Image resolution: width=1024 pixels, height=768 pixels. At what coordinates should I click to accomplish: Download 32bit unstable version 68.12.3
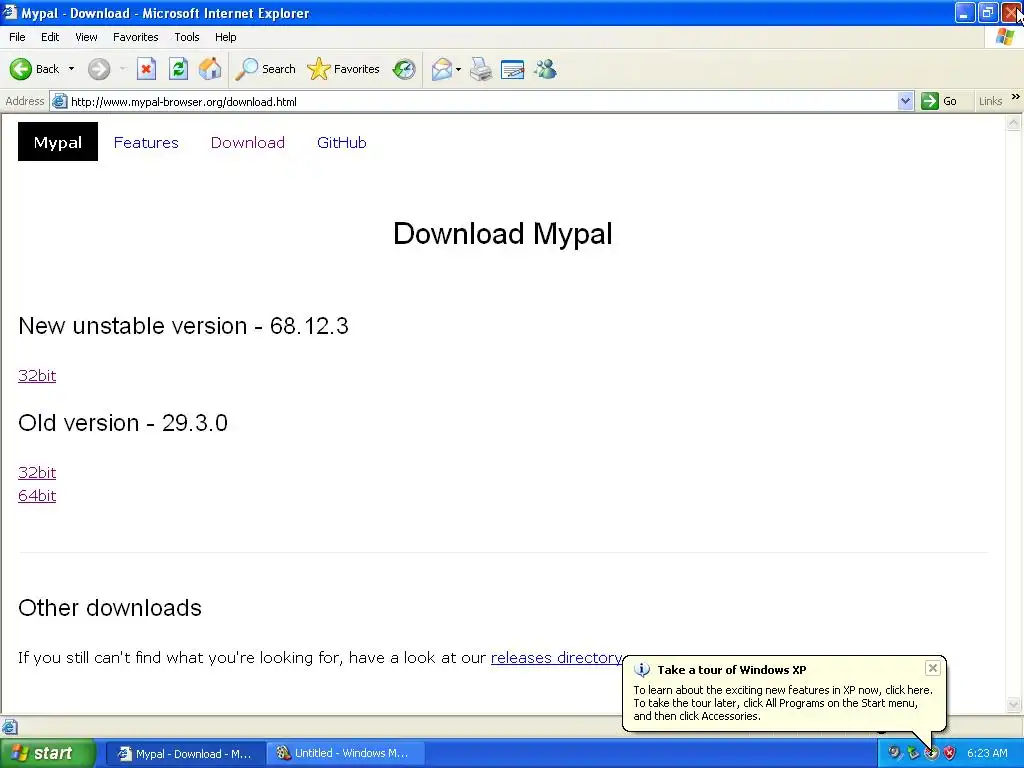pos(37,376)
